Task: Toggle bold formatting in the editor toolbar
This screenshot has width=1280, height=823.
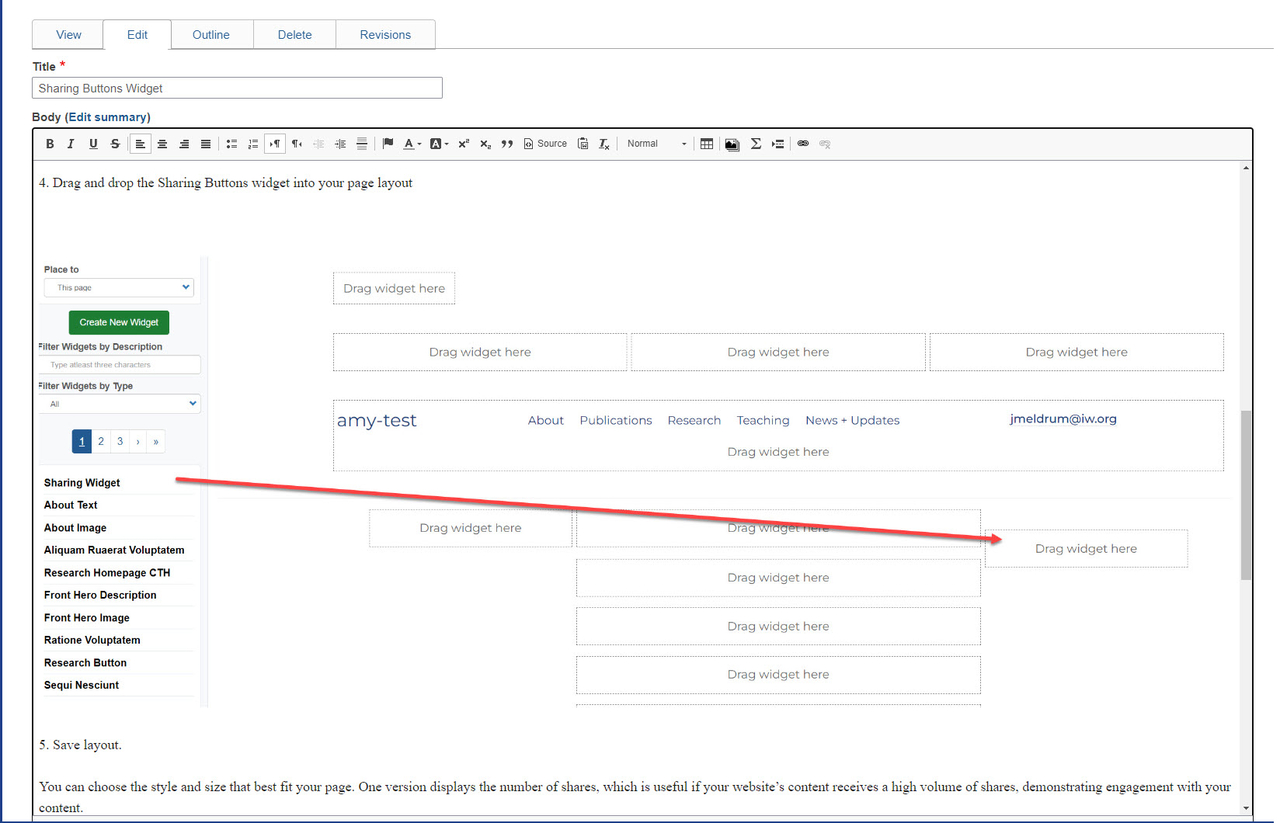Action: [x=50, y=144]
